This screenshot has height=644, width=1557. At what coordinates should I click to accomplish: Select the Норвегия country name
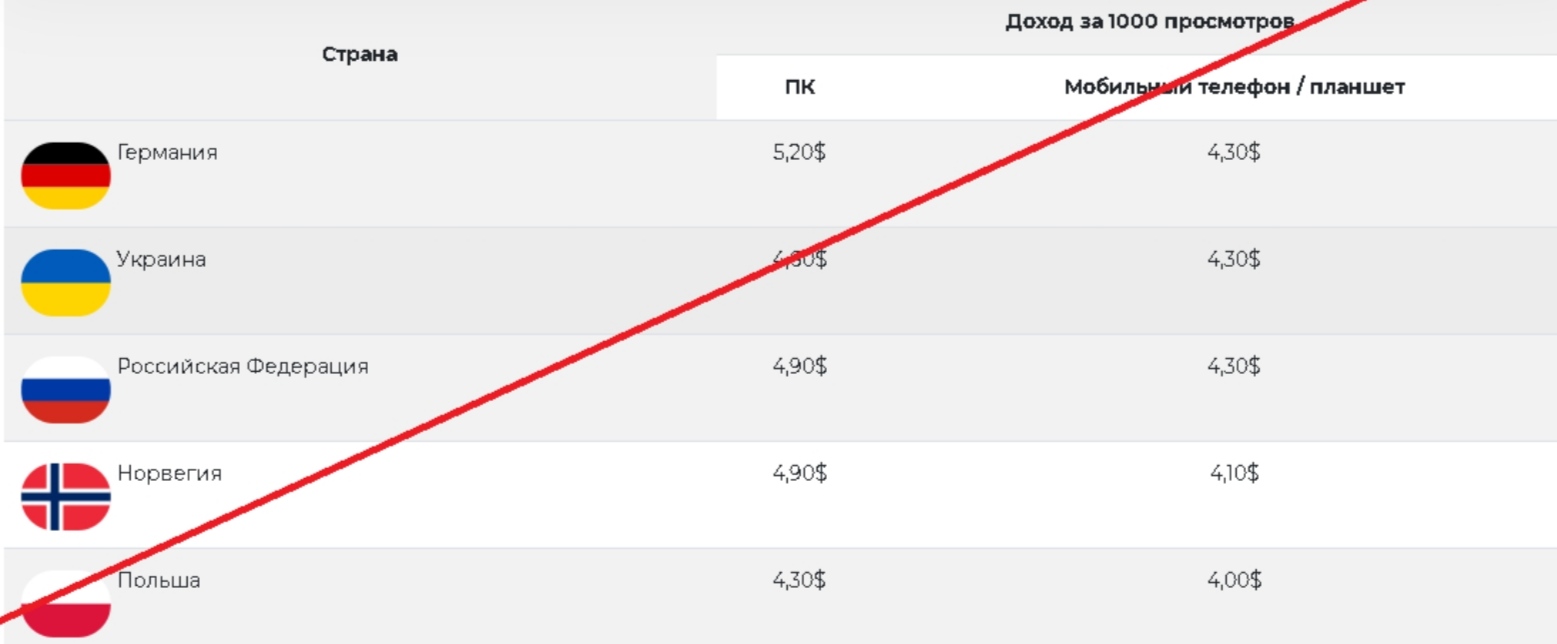click(x=169, y=474)
